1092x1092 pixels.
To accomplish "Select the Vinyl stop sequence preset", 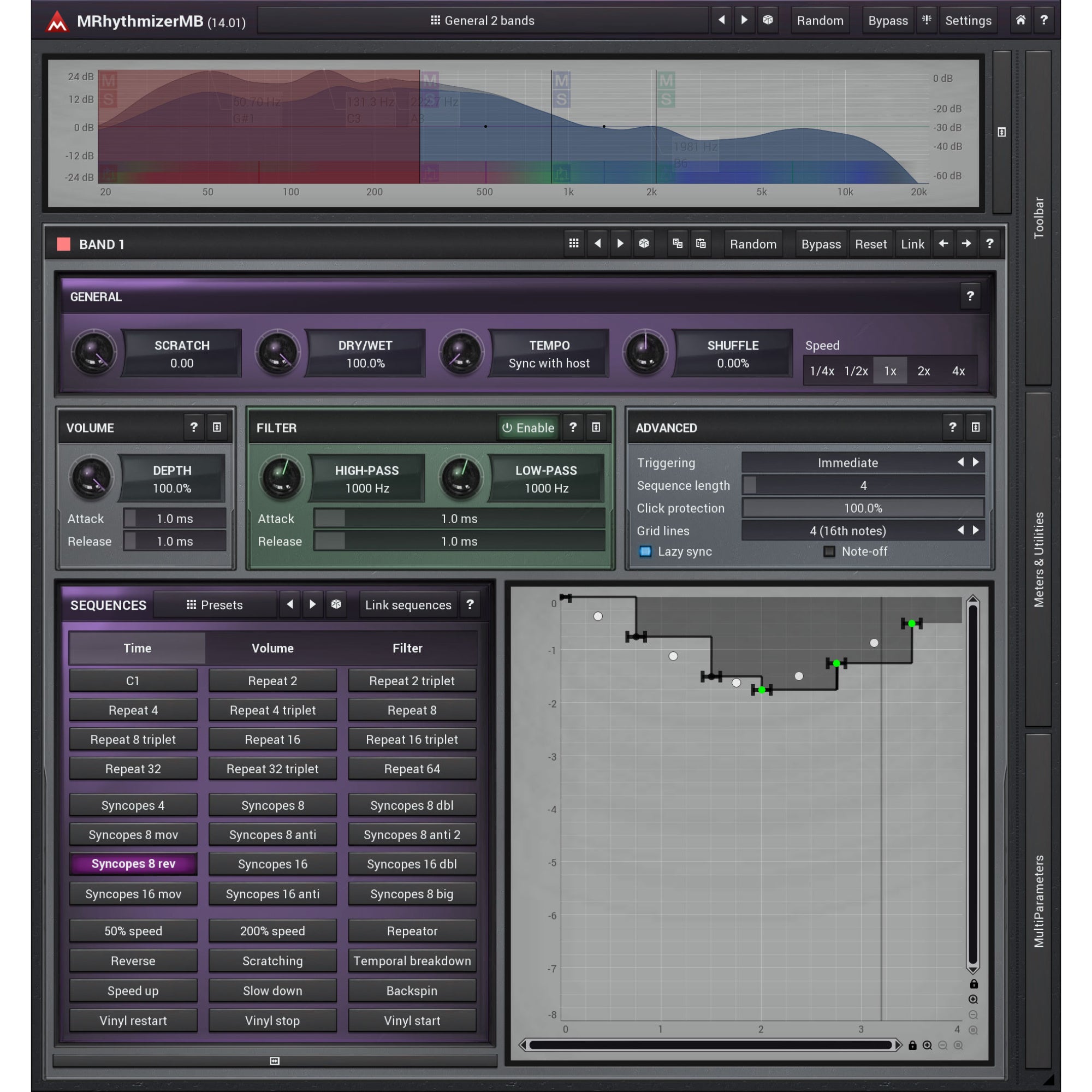I will click(272, 1020).
